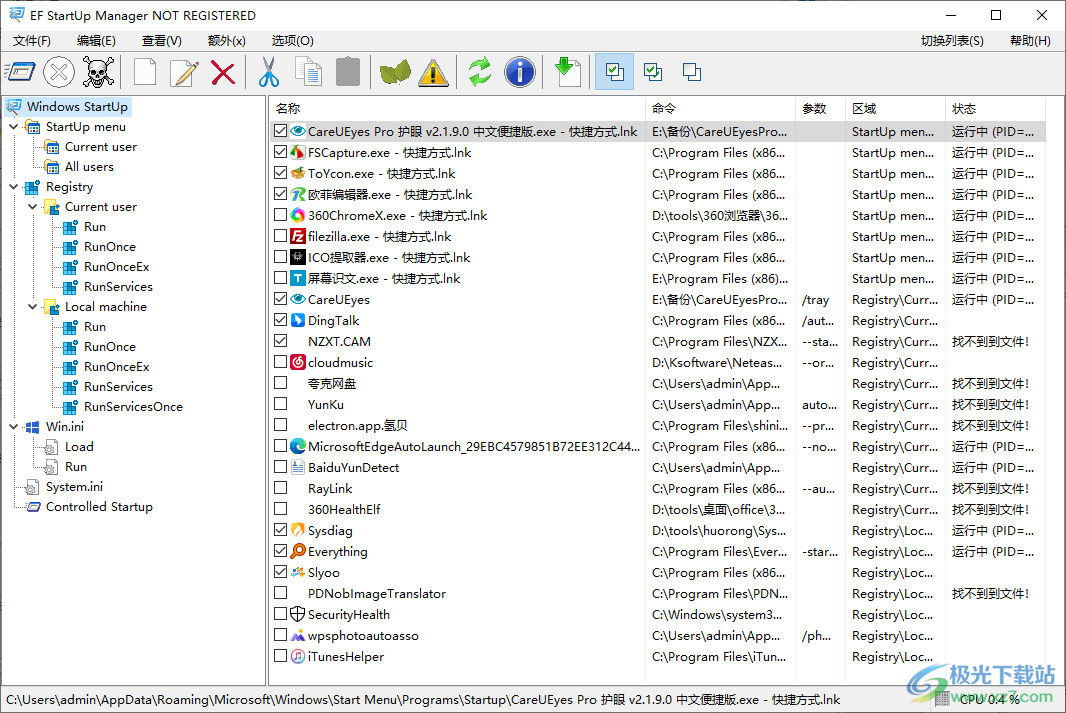Image resolution: width=1066 pixels, height=713 pixels.
Task: Select the BaiduYunDetect list row
Action: [x=657, y=468]
